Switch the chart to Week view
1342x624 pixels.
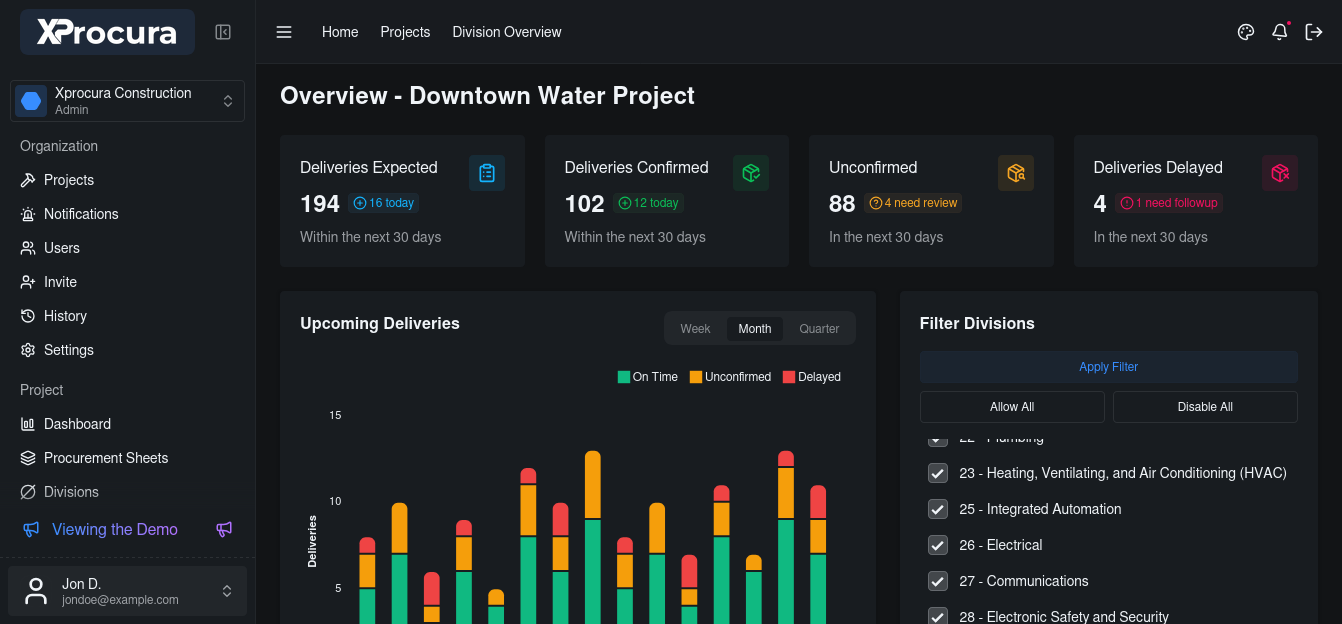(x=695, y=329)
